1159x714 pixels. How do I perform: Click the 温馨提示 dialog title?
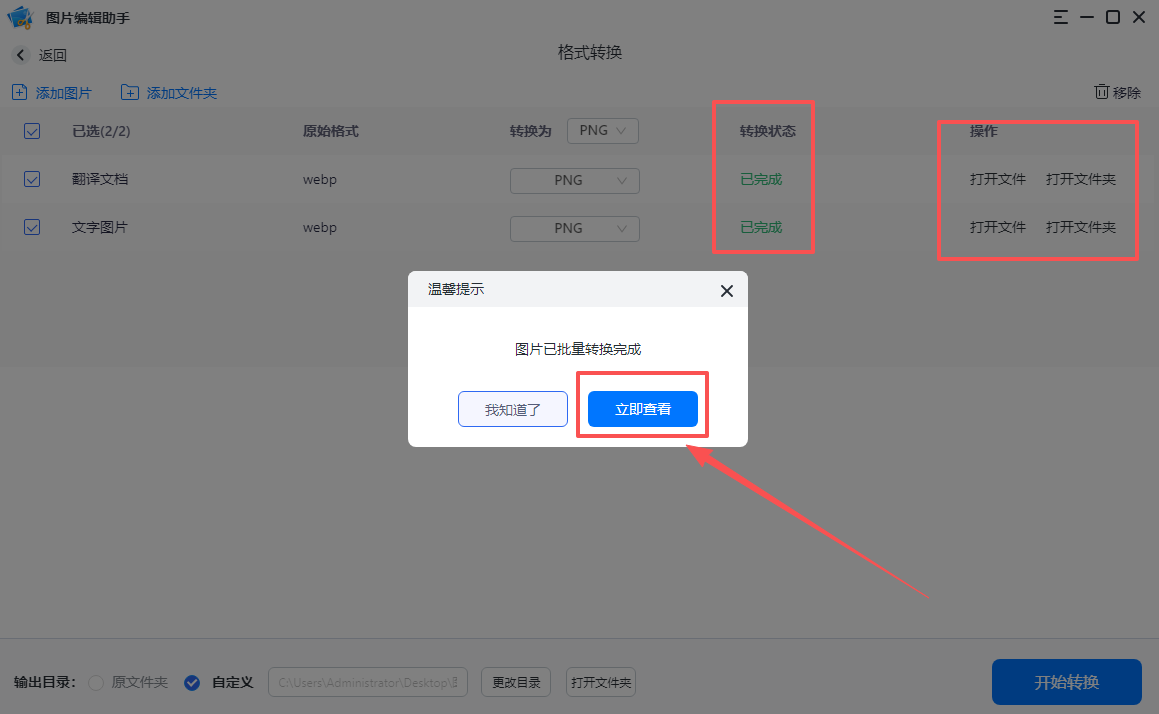click(456, 289)
